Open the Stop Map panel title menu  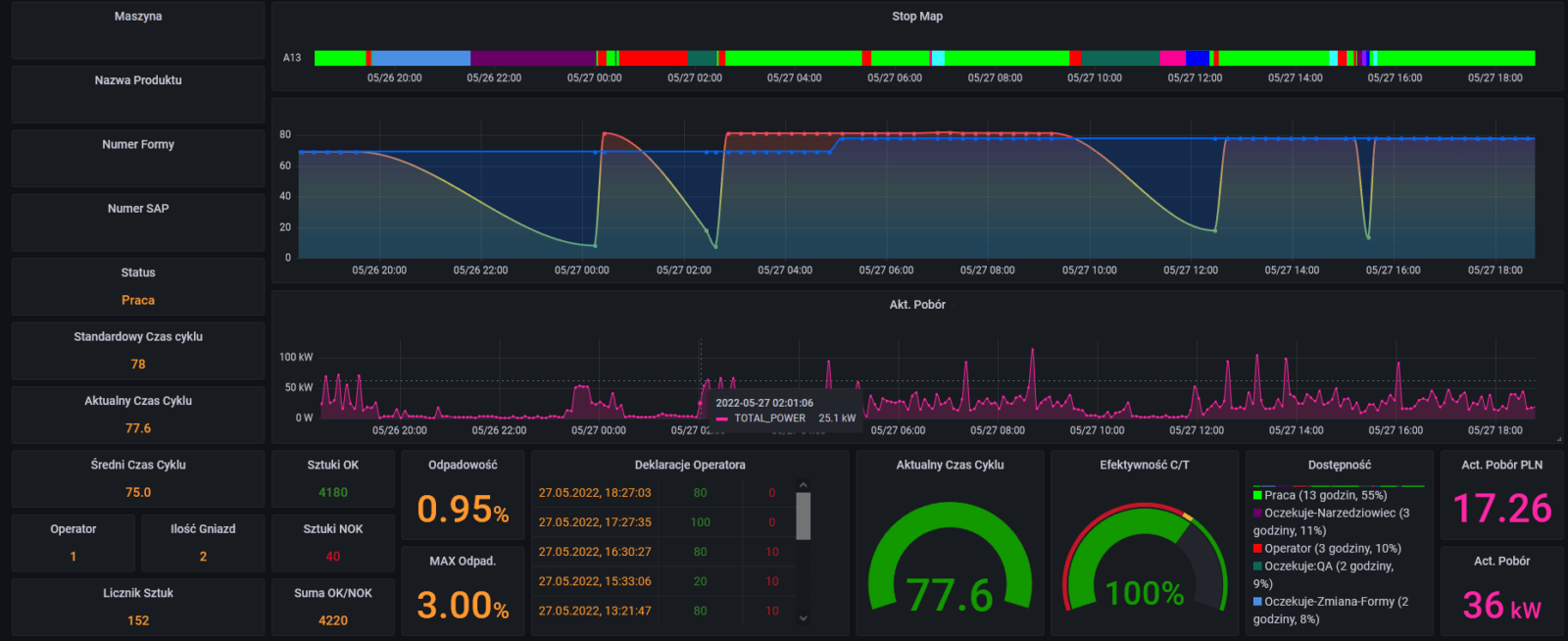pos(917,17)
